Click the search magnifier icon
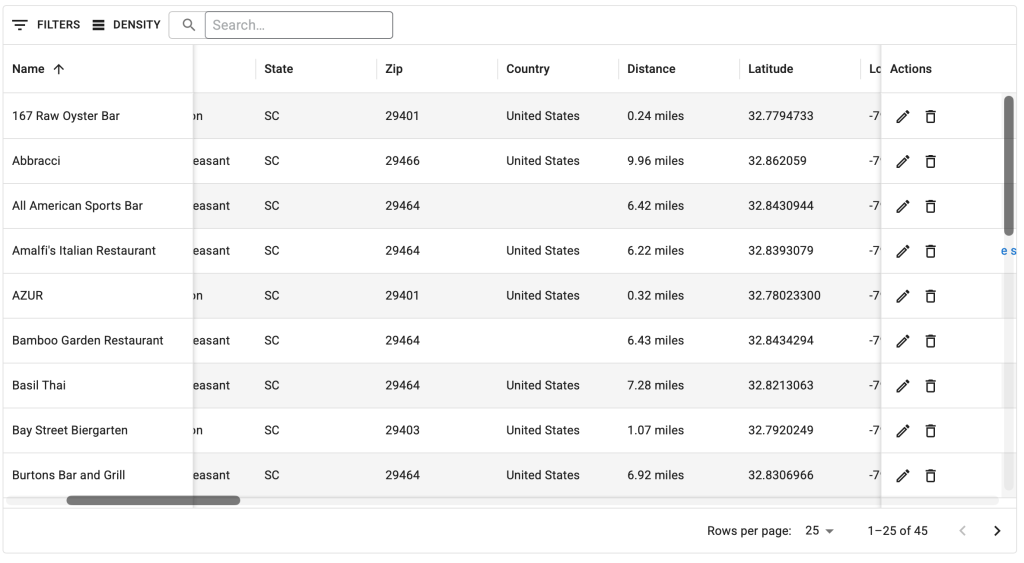The width and height of the screenshot is (1024, 563). [x=189, y=25]
